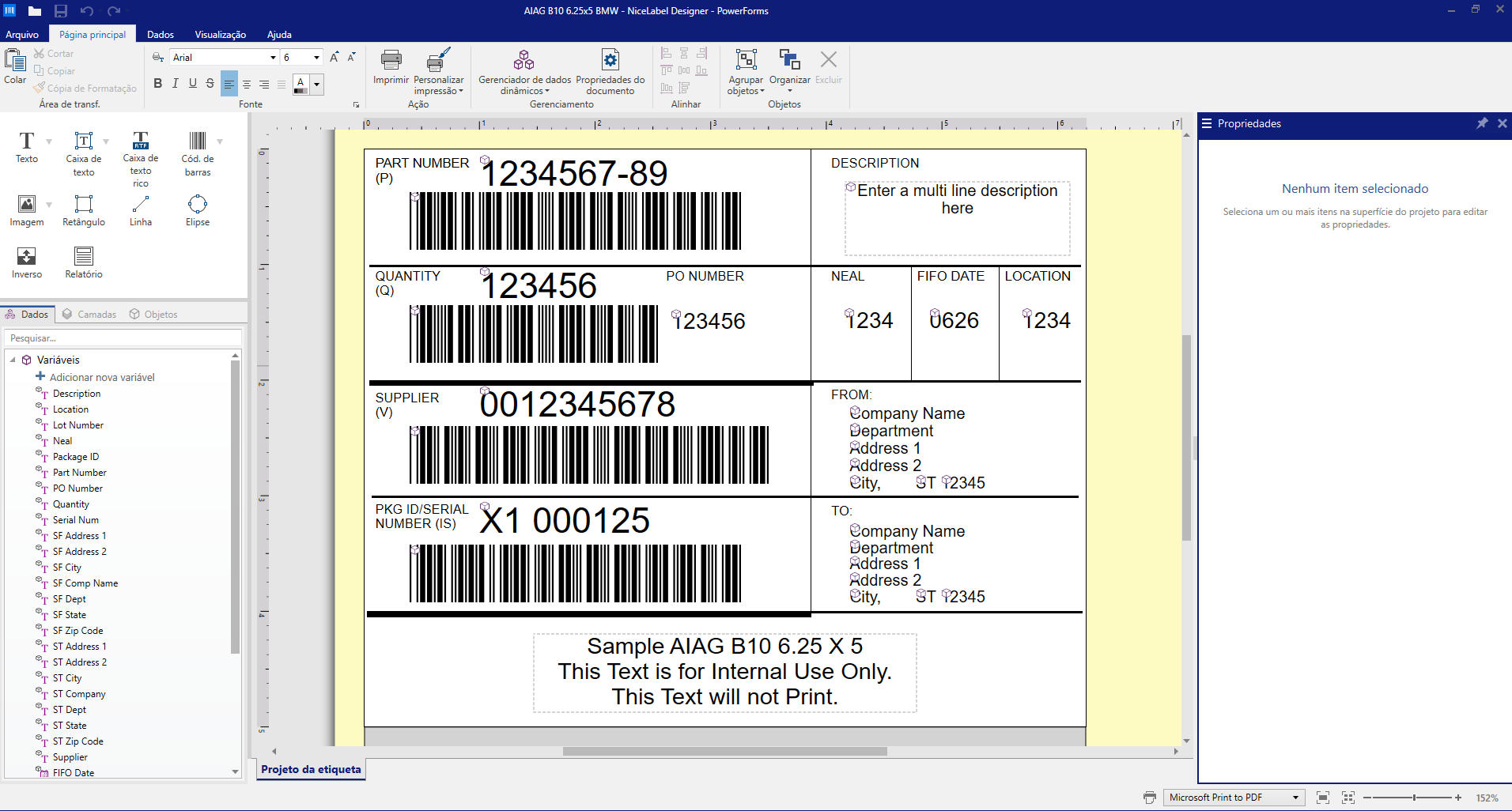Pin the Propriedades panel
The height and width of the screenshot is (811, 1512).
pos(1482,123)
